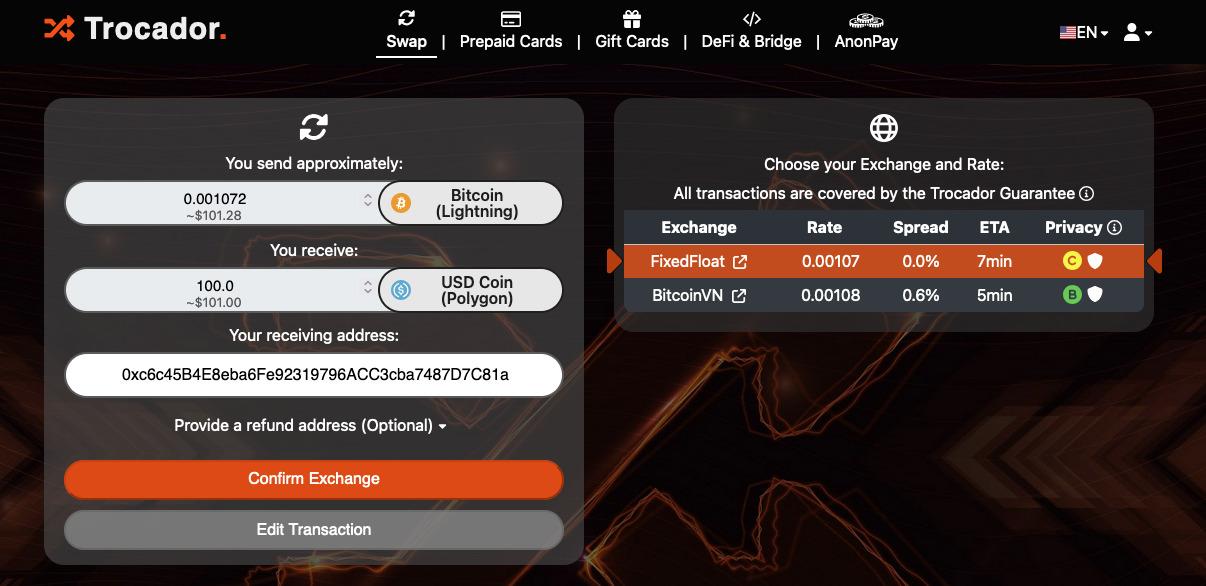Open the Bitcoin (Lightning) coin selector
The image size is (1206, 586).
[471, 203]
